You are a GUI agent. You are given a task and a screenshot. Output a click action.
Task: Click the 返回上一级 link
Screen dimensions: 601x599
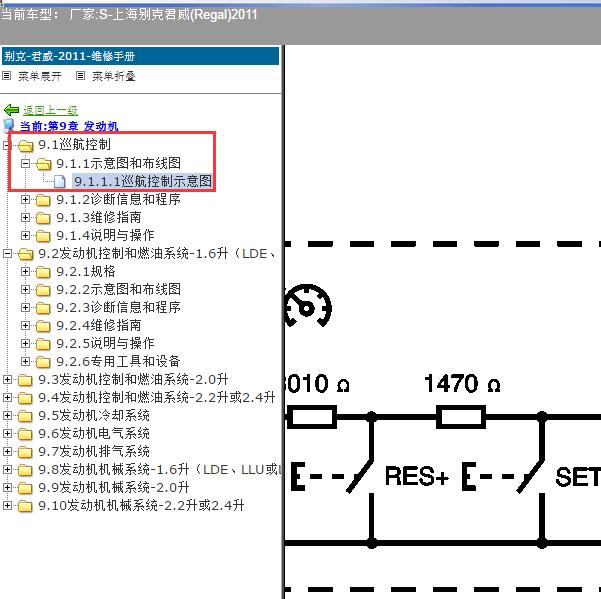pos(50,110)
